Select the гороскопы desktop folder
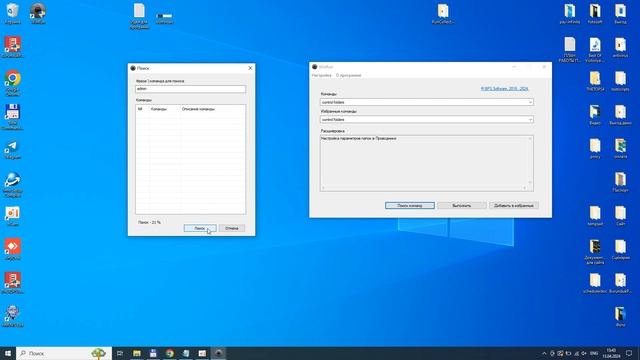This screenshot has height=360, width=640. [x=620, y=81]
